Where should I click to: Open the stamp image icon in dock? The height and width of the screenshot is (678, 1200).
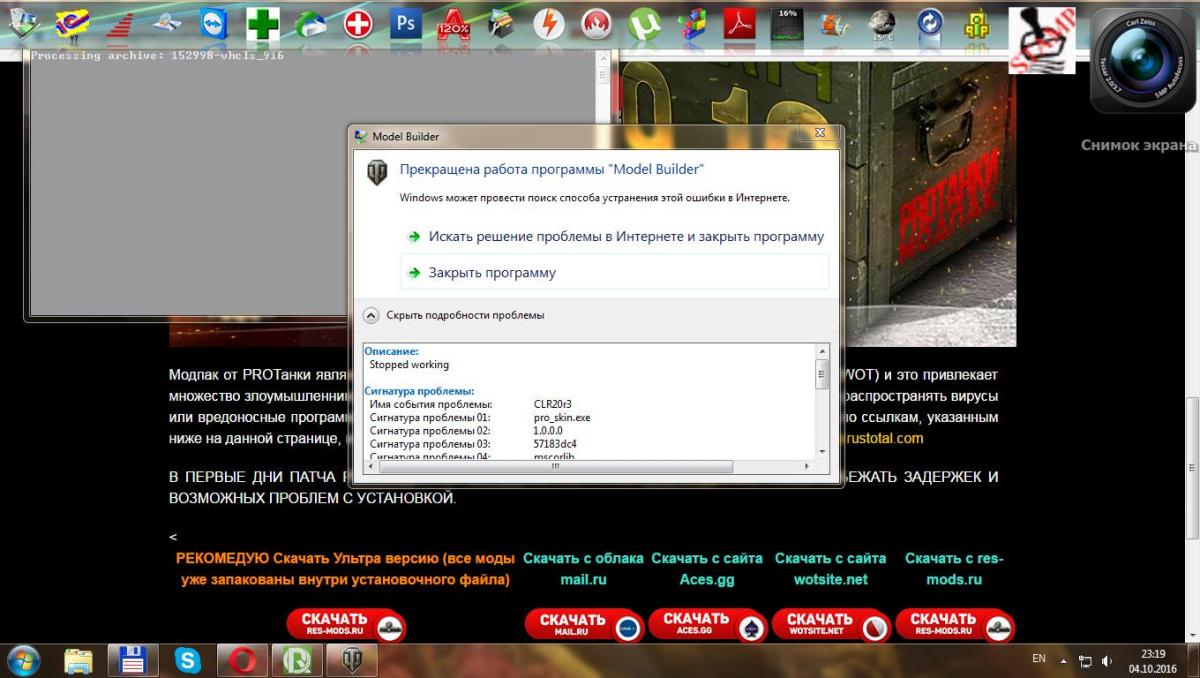[x=1042, y=39]
